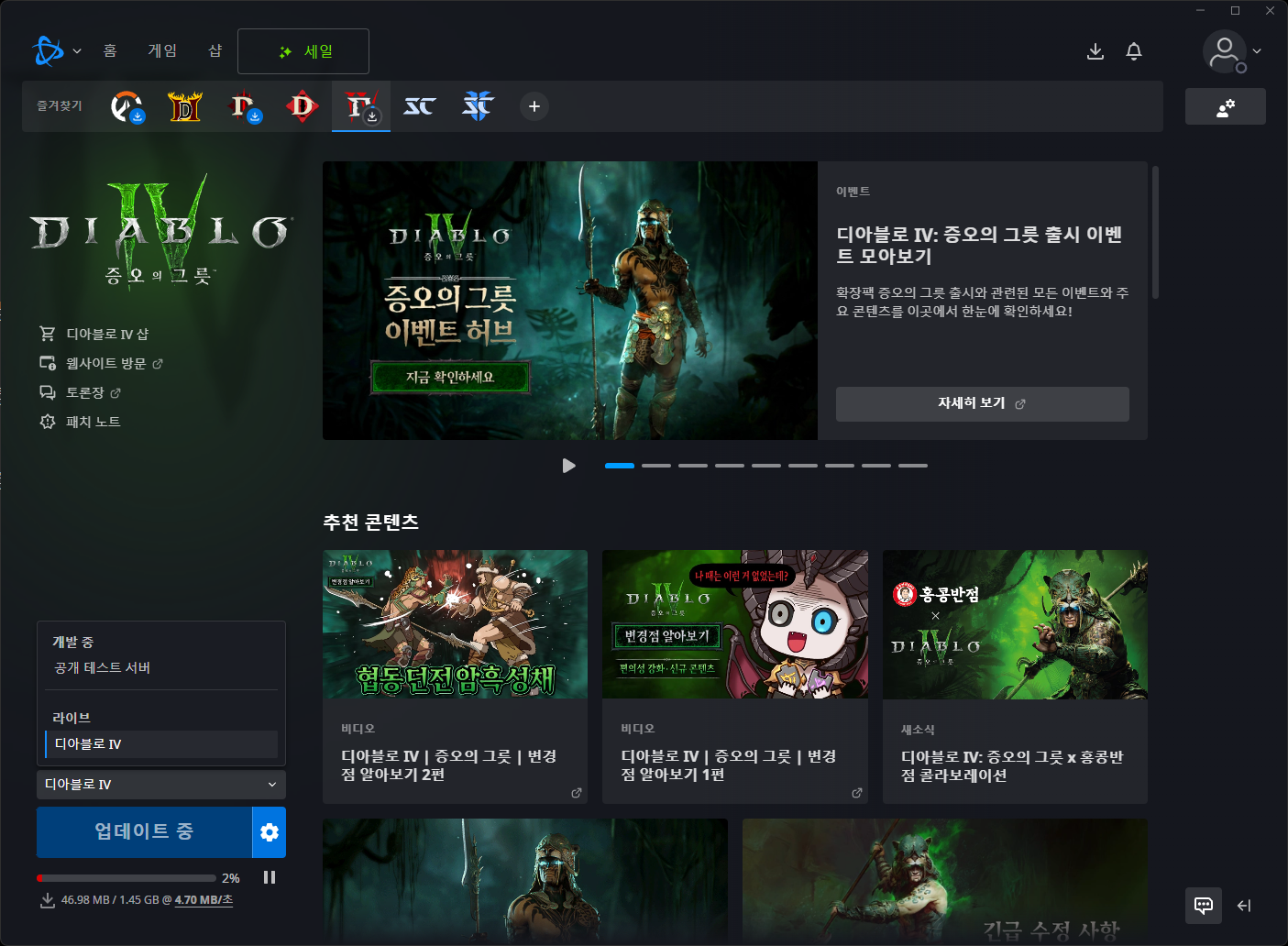Screen dimensions: 1288x946
Task: Open the 게임 tab
Action: coord(162,51)
